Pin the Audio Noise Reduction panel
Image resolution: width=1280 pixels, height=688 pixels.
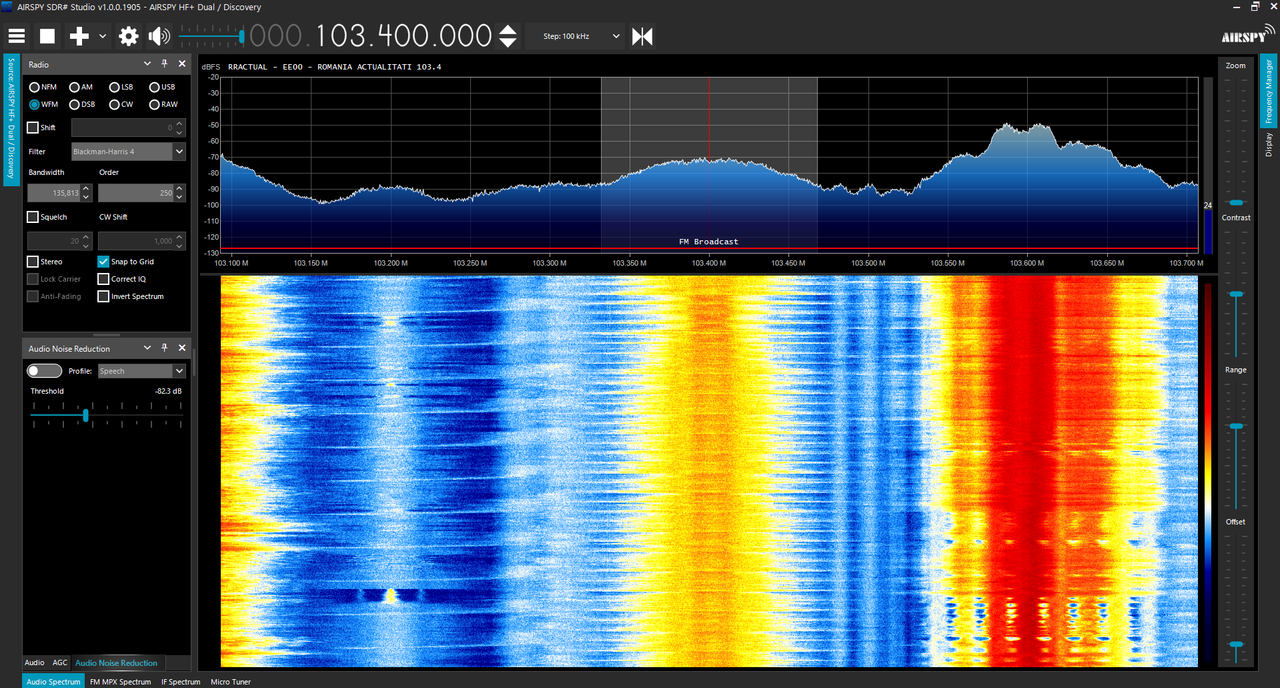165,348
